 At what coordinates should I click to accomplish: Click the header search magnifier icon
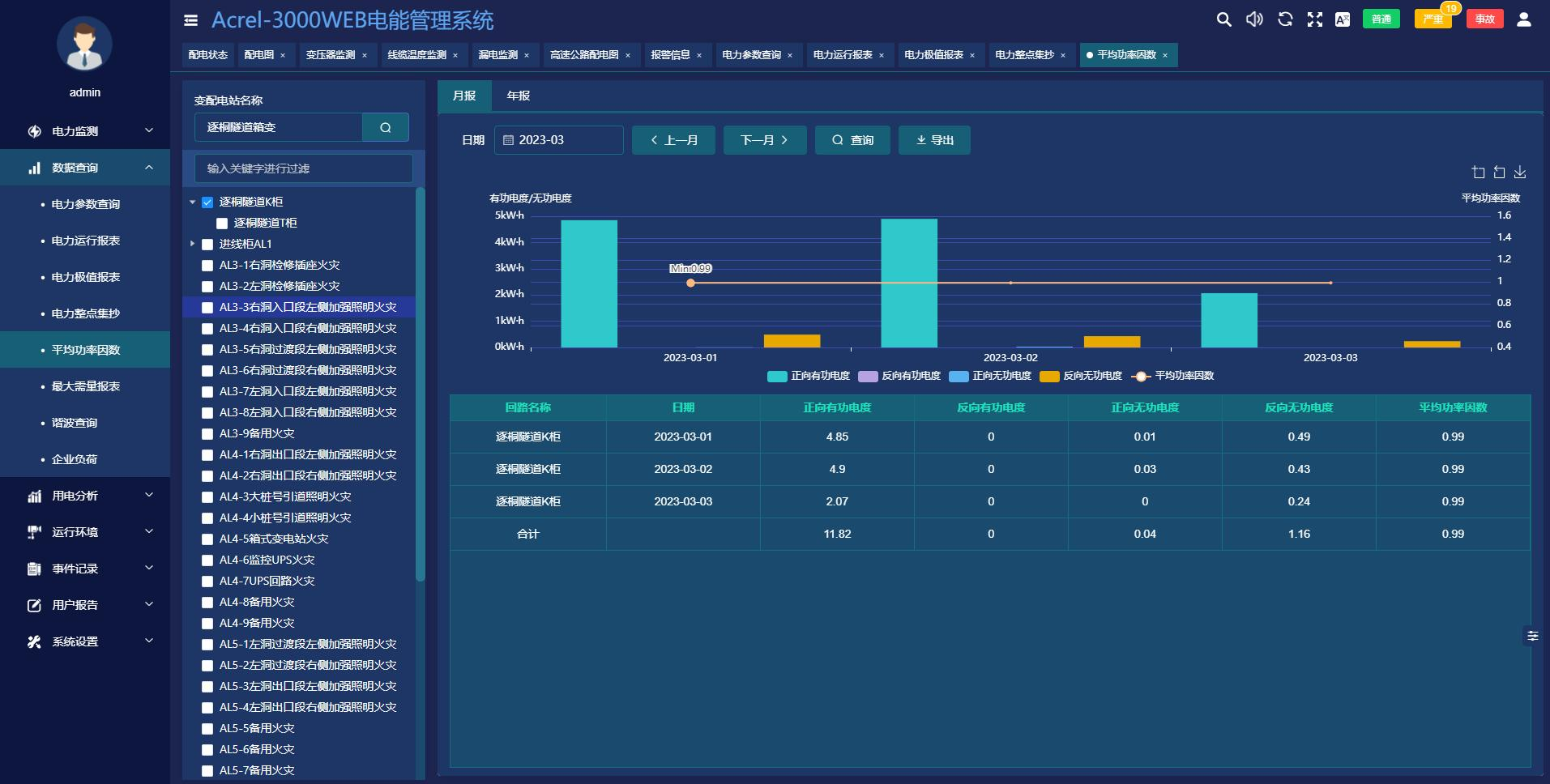pyautogui.click(x=1223, y=19)
